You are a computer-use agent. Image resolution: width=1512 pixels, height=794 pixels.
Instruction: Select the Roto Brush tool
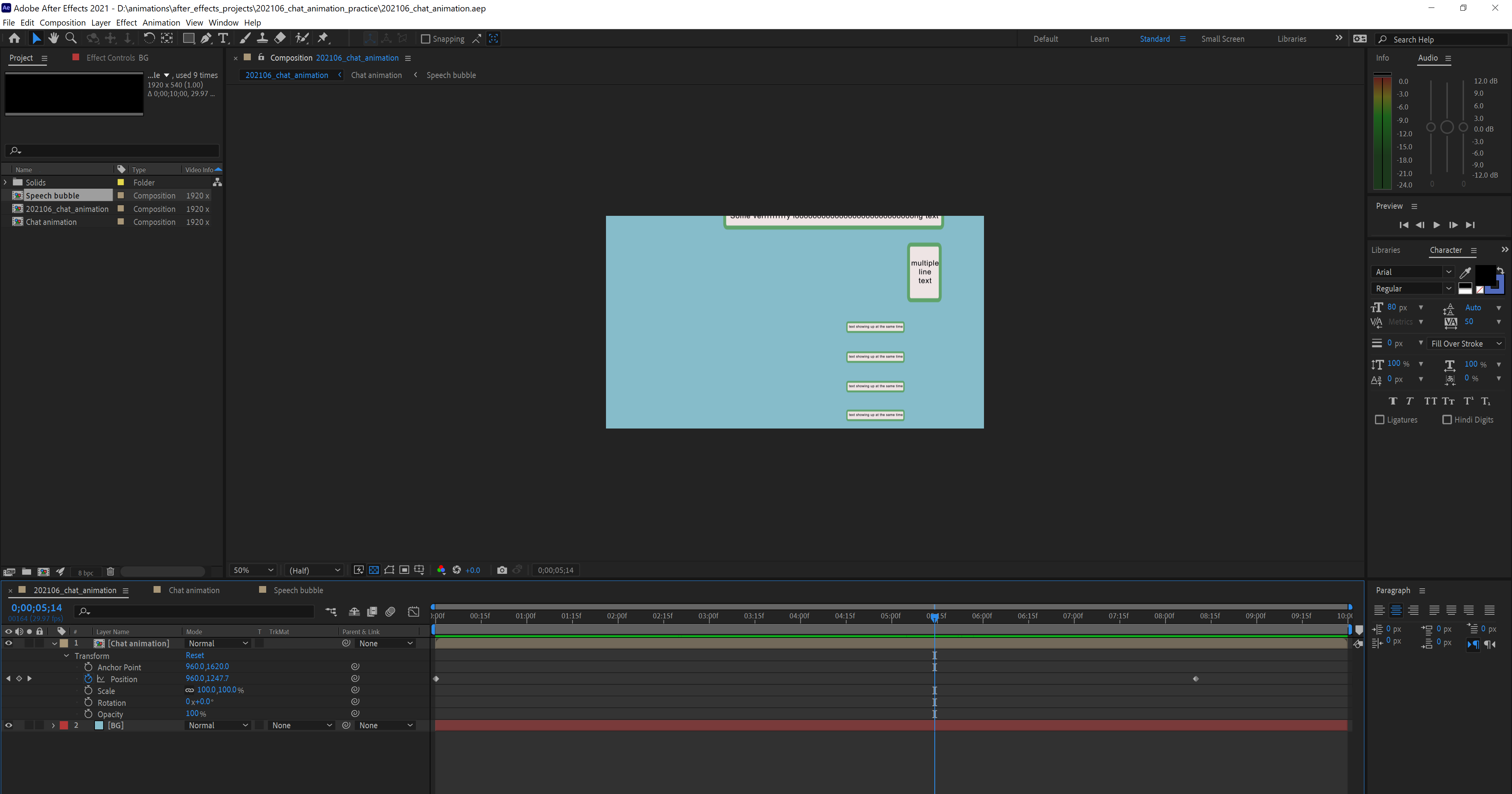pos(302,38)
